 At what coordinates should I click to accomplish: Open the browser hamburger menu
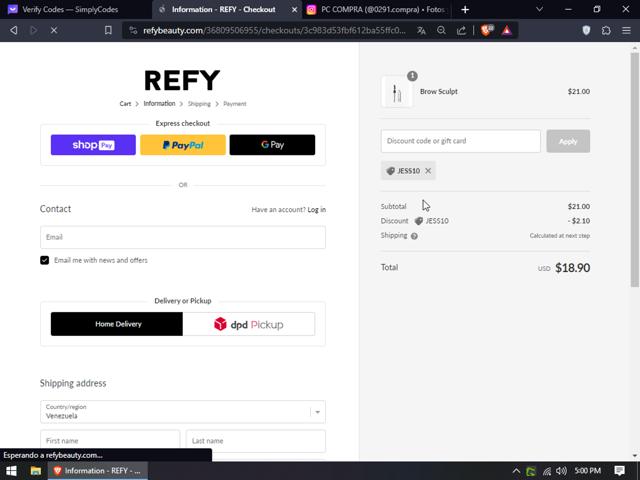pyautogui.click(x=626, y=30)
